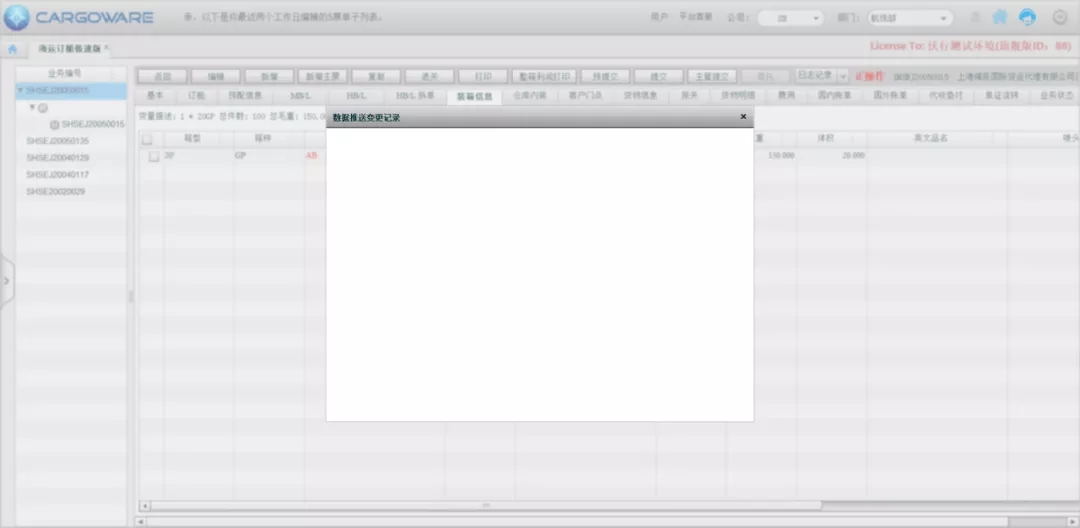
Task: Click the red AB cell in container row
Action: (x=311, y=156)
